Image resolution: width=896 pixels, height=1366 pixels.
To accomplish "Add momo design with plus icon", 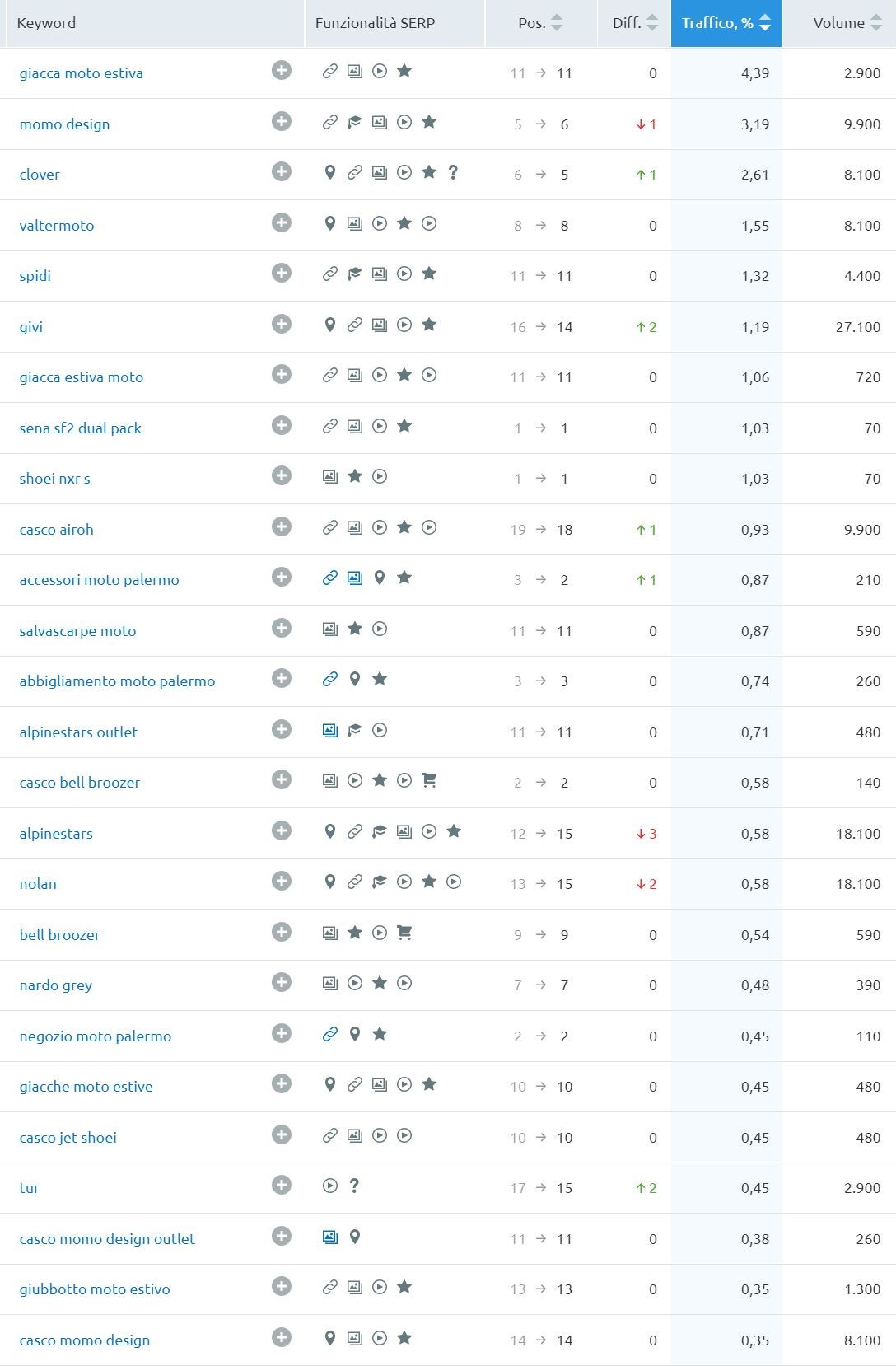I will [x=282, y=121].
